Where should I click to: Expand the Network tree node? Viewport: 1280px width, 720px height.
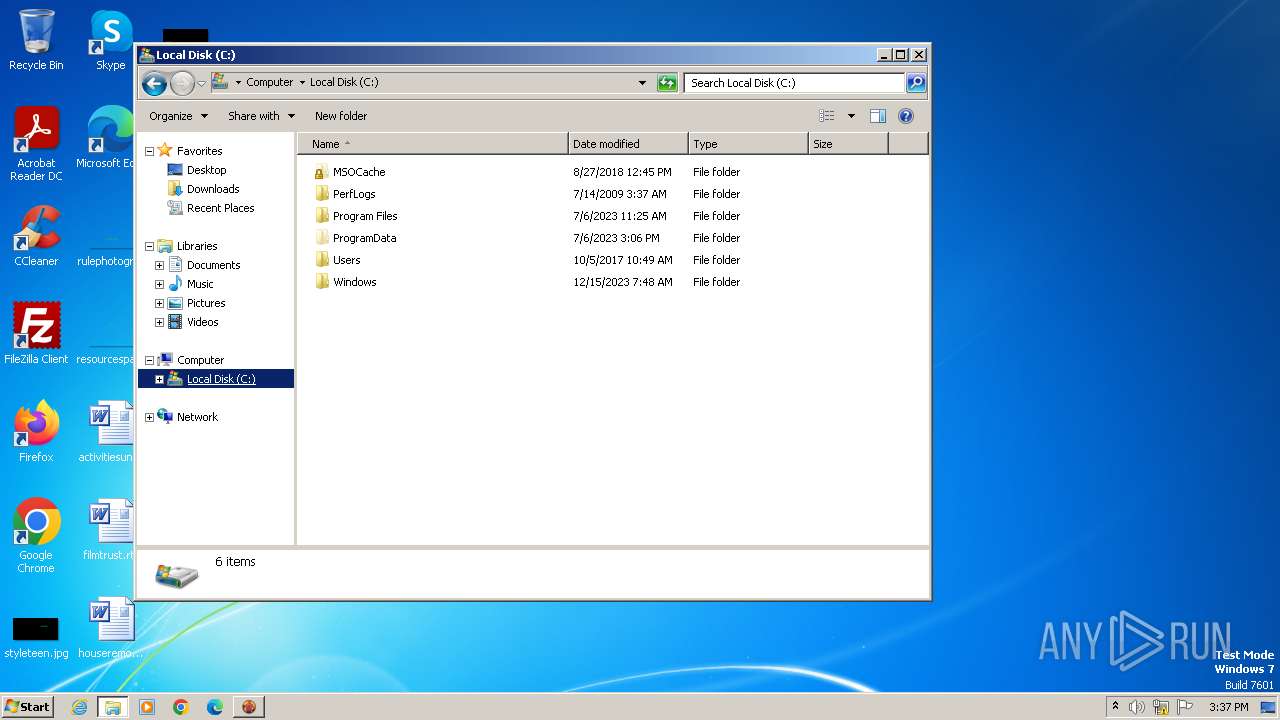click(x=149, y=418)
